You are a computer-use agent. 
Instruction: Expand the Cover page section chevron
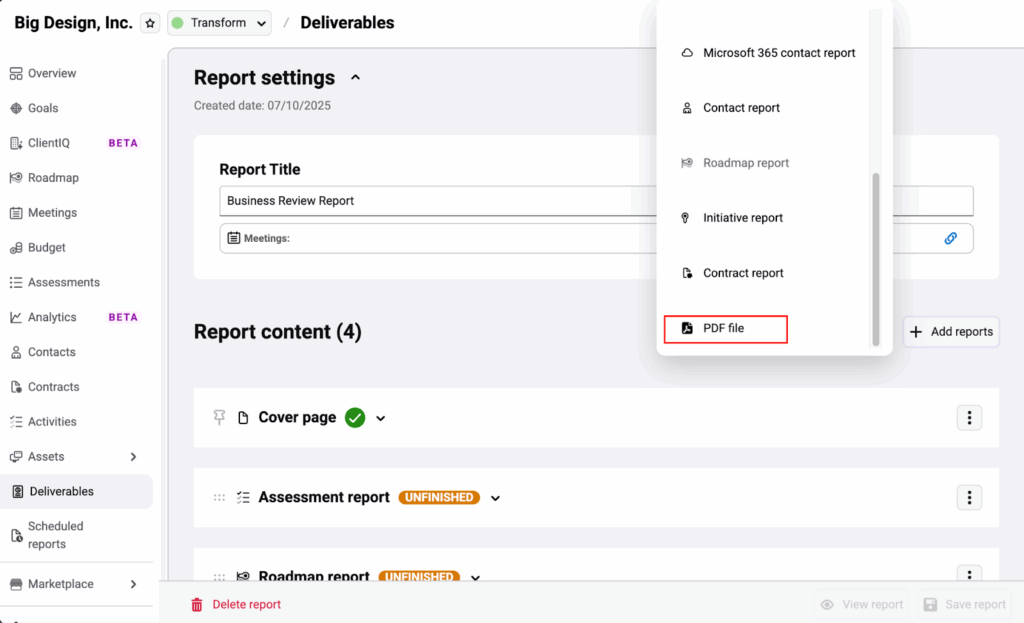pos(381,418)
